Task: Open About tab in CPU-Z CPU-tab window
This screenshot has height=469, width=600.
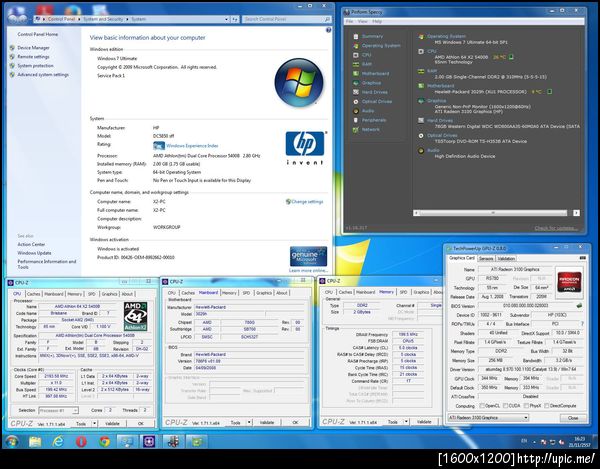Action: pos(127,294)
